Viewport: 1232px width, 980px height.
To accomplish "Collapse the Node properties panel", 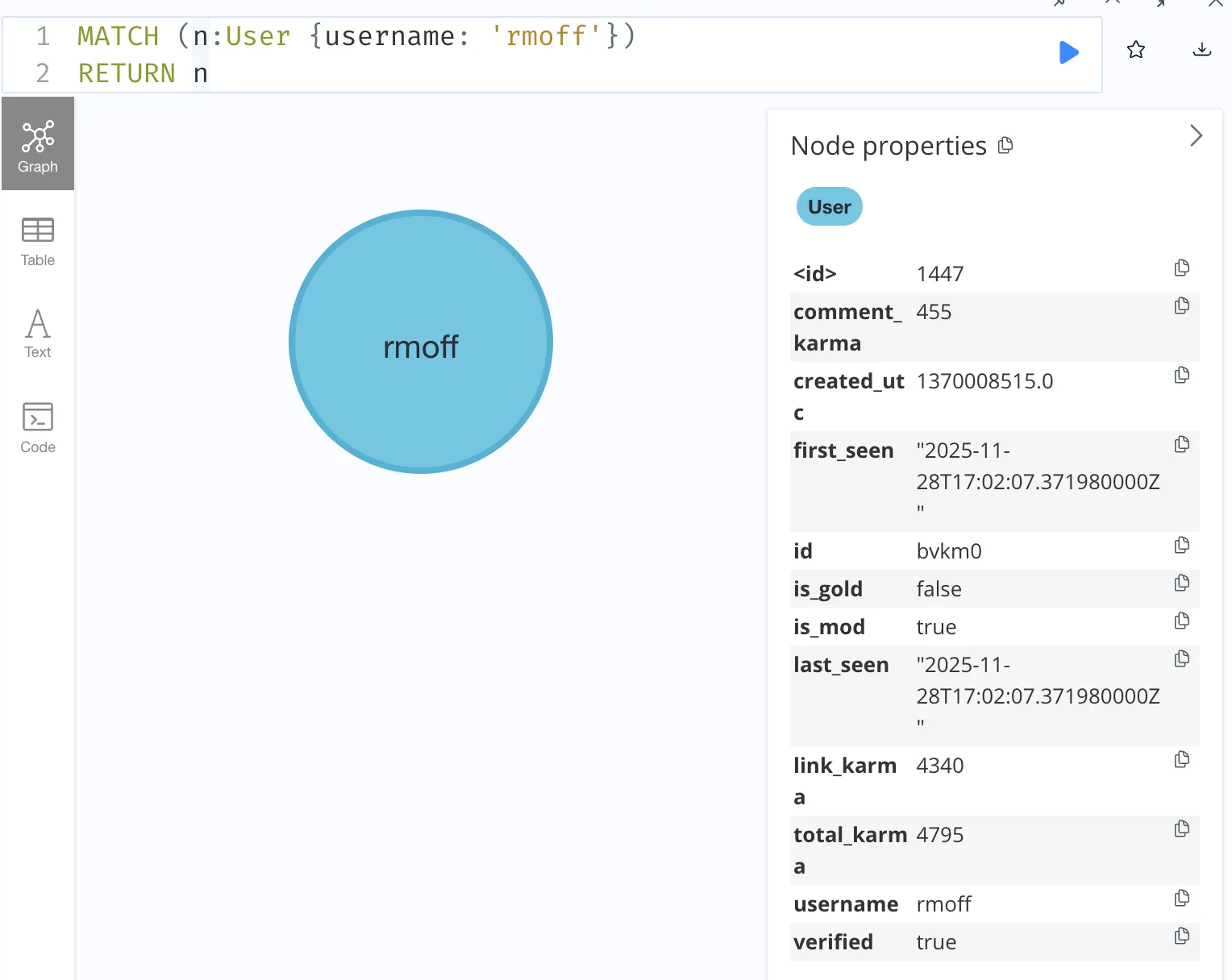I will click(1196, 135).
